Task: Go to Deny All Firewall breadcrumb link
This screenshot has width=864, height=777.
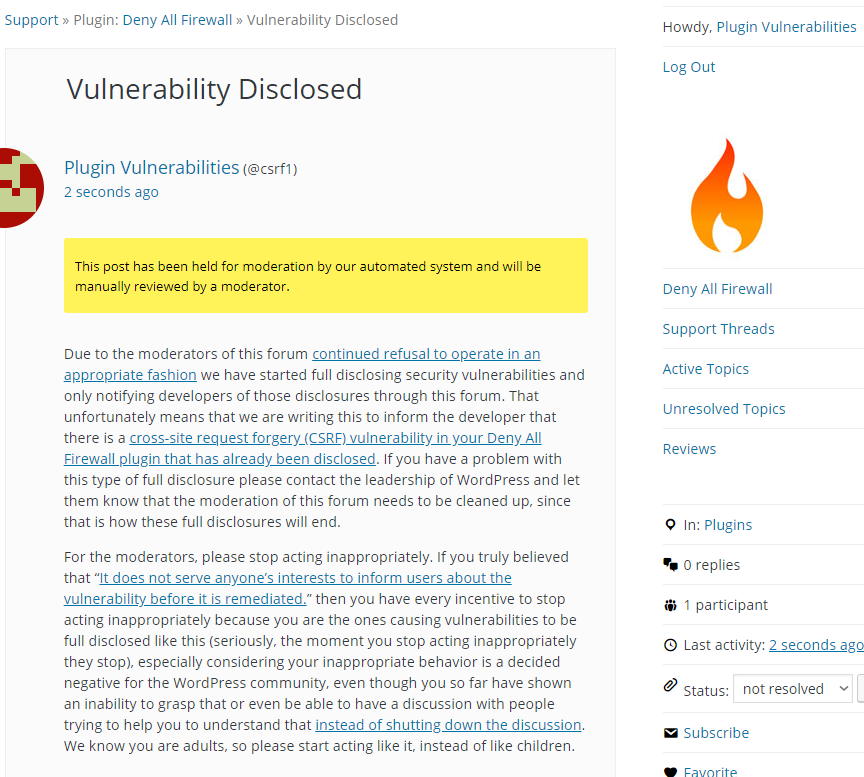Action: click(177, 20)
